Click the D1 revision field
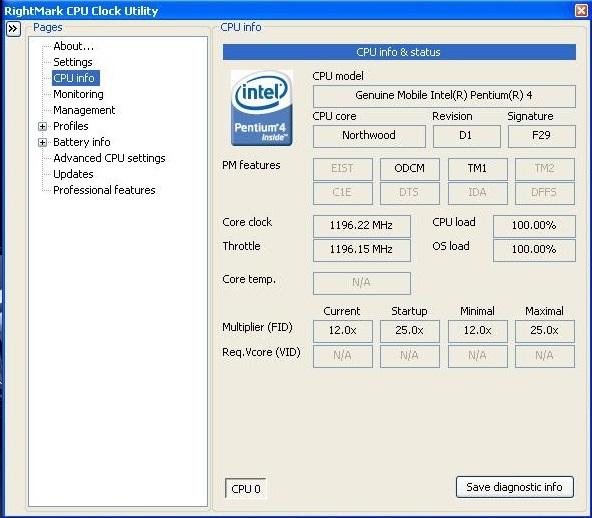The image size is (592, 518). (x=467, y=136)
